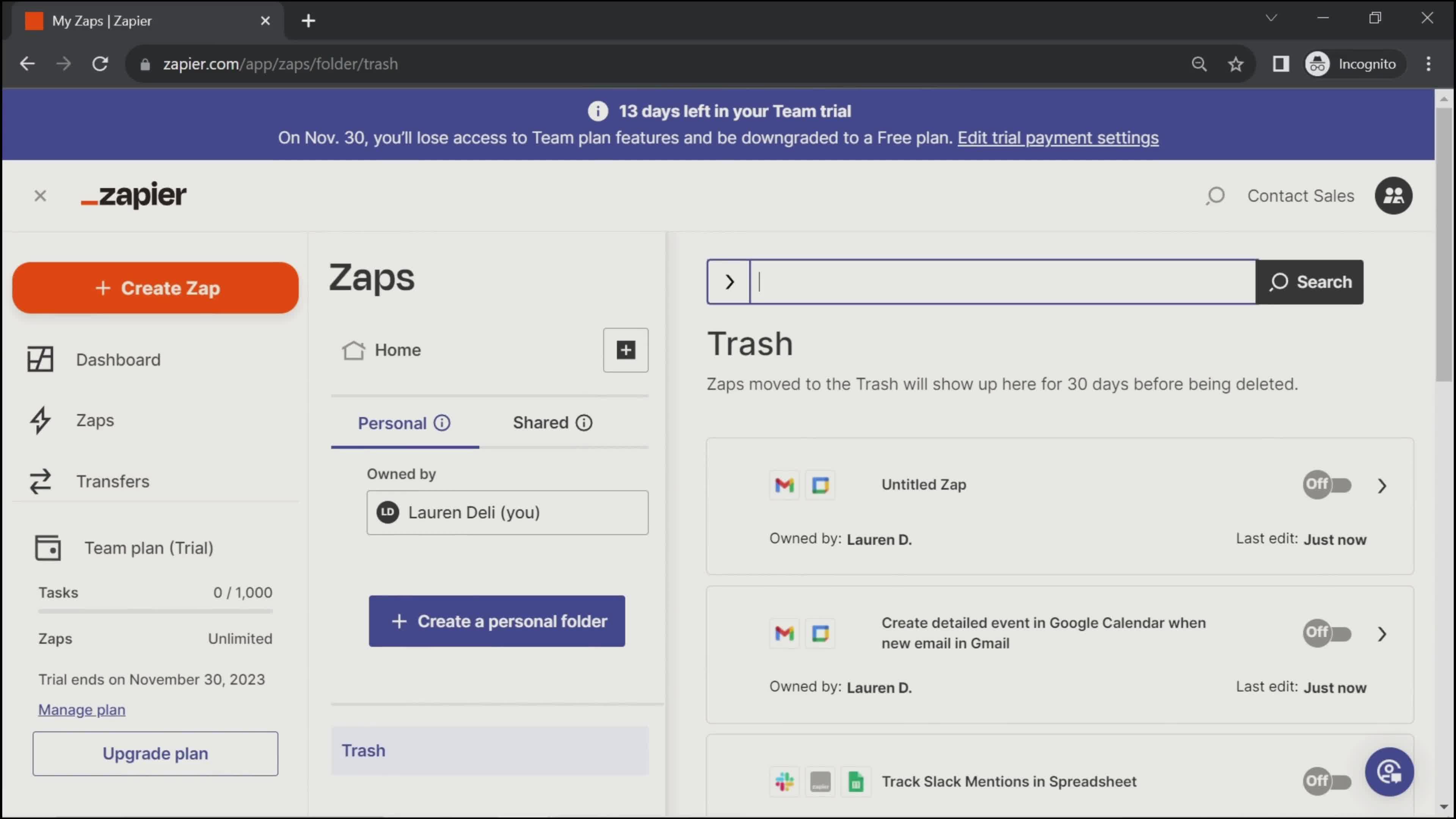The width and height of the screenshot is (1456, 819).
Task: Click the Upgrade plan button
Action: click(x=155, y=753)
